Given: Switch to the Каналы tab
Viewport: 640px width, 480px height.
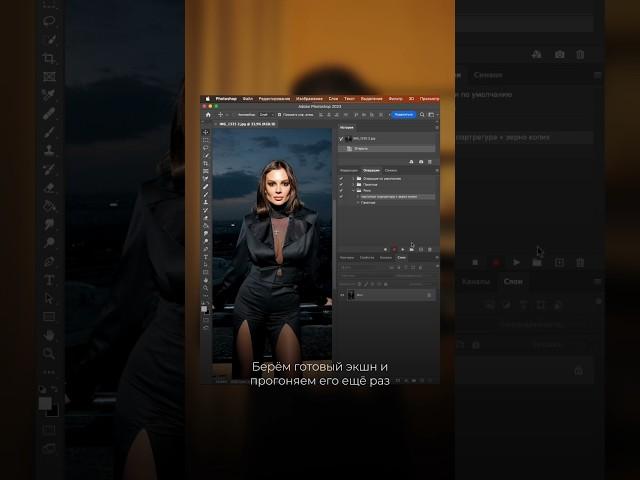Looking at the screenshot, I should click(386, 258).
